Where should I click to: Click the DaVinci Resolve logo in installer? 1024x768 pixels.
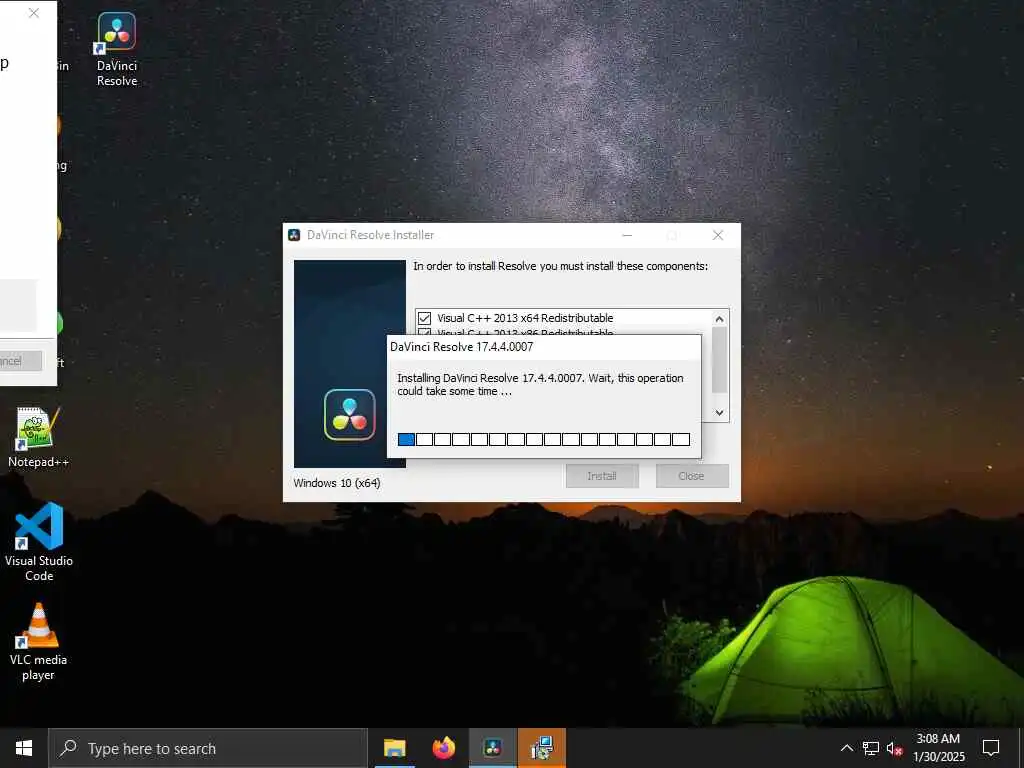[x=349, y=415]
